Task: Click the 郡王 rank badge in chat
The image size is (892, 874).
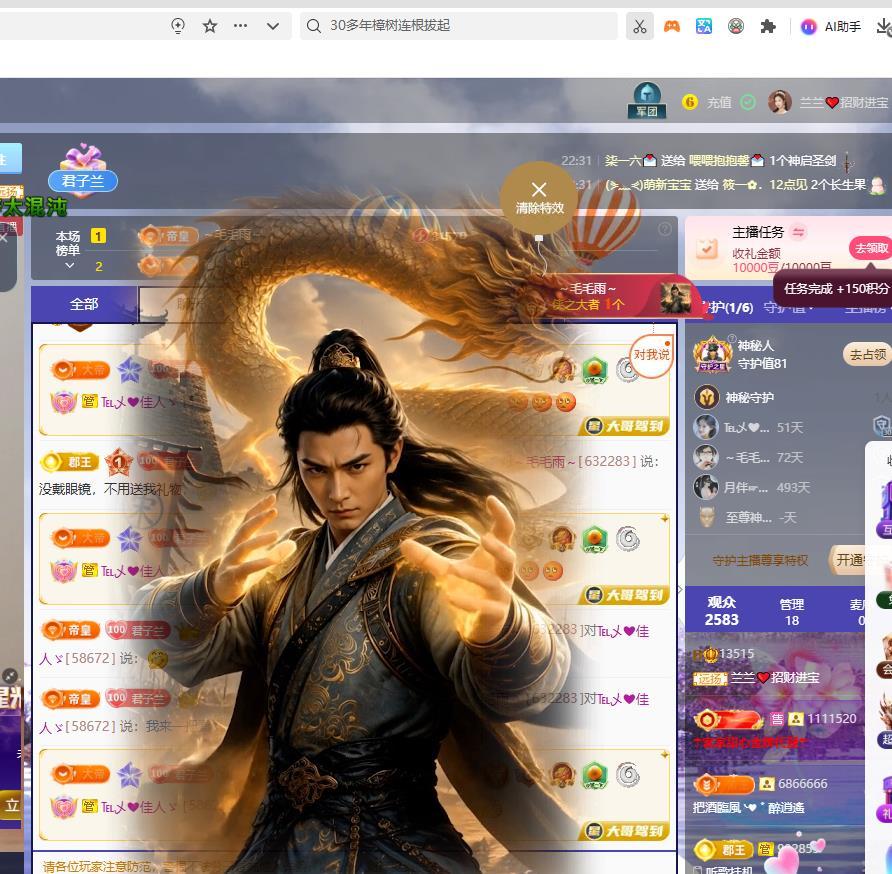Action: pyautogui.click(x=70, y=462)
